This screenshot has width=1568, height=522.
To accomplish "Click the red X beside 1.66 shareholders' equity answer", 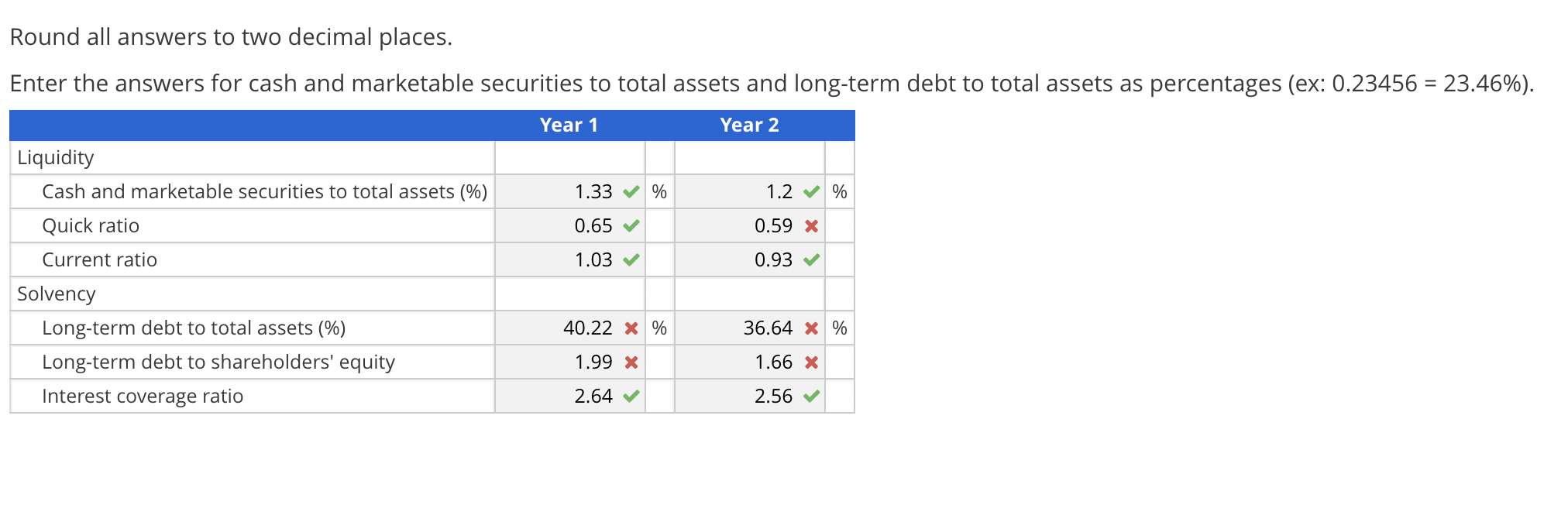I will point(810,362).
